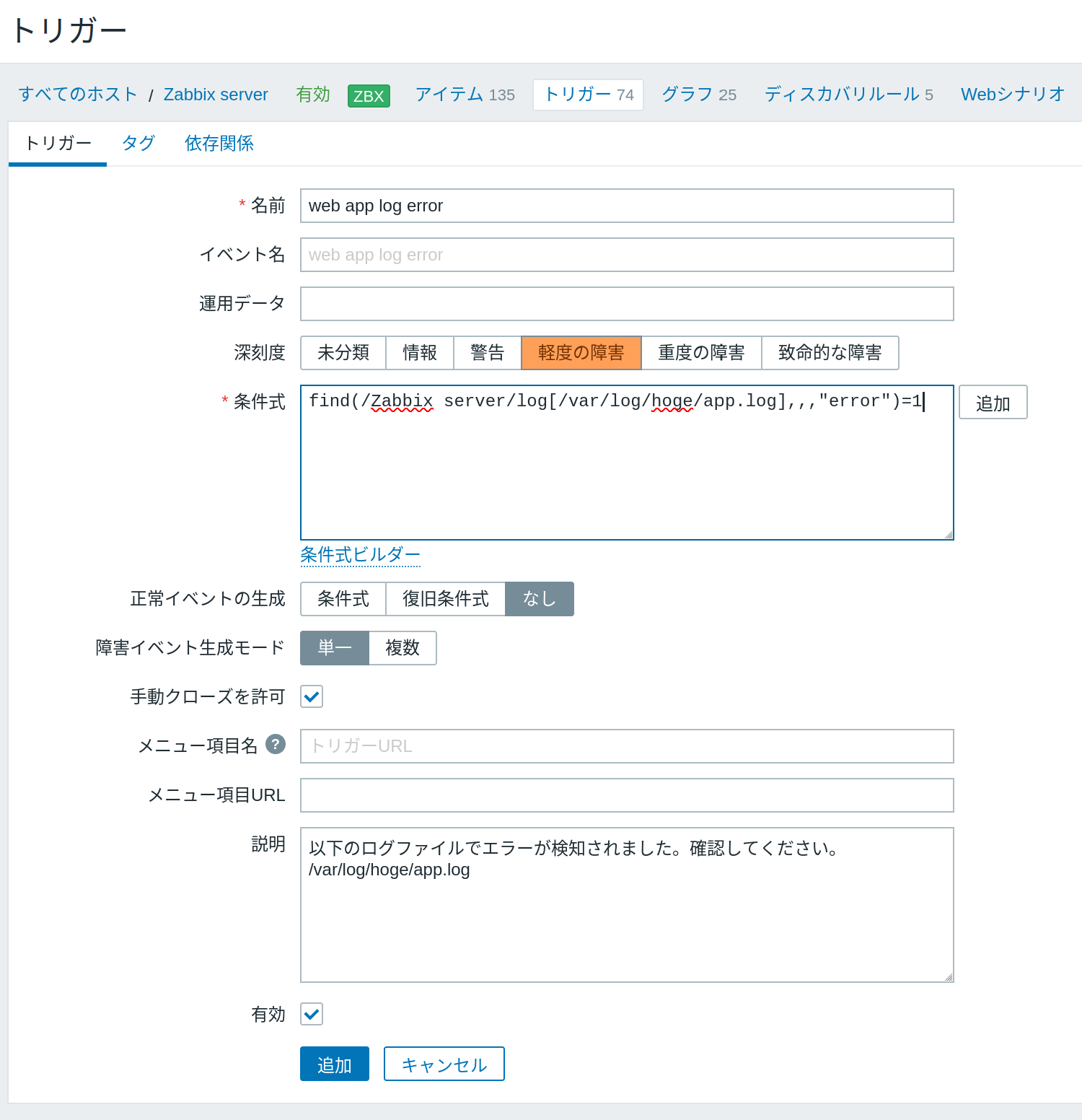Open すべてのホスト breadcrumb link
Screen dimensions: 1082x1120
pos(78,95)
